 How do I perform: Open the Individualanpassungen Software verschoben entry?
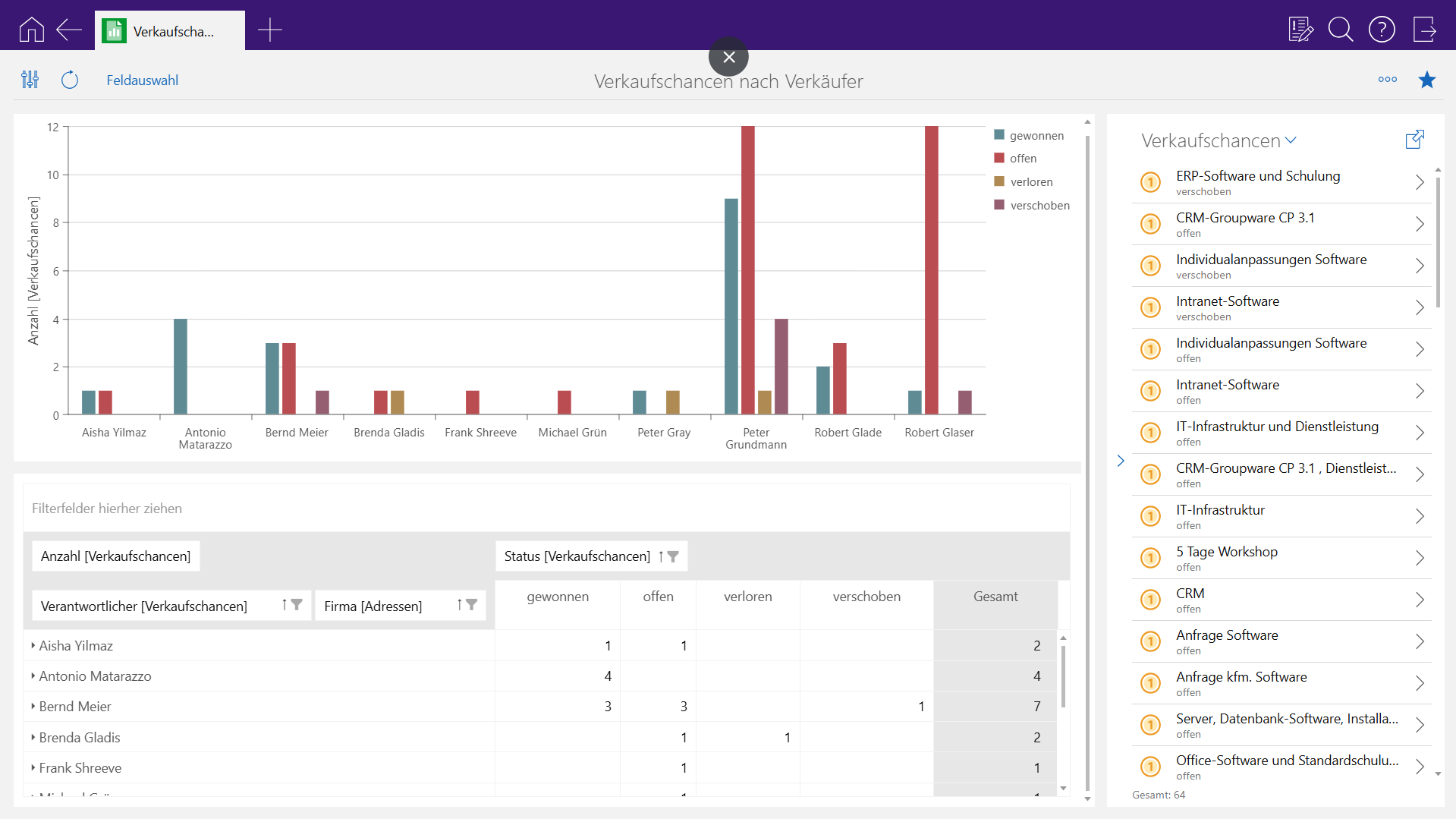pyautogui.click(x=1281, y=266)
